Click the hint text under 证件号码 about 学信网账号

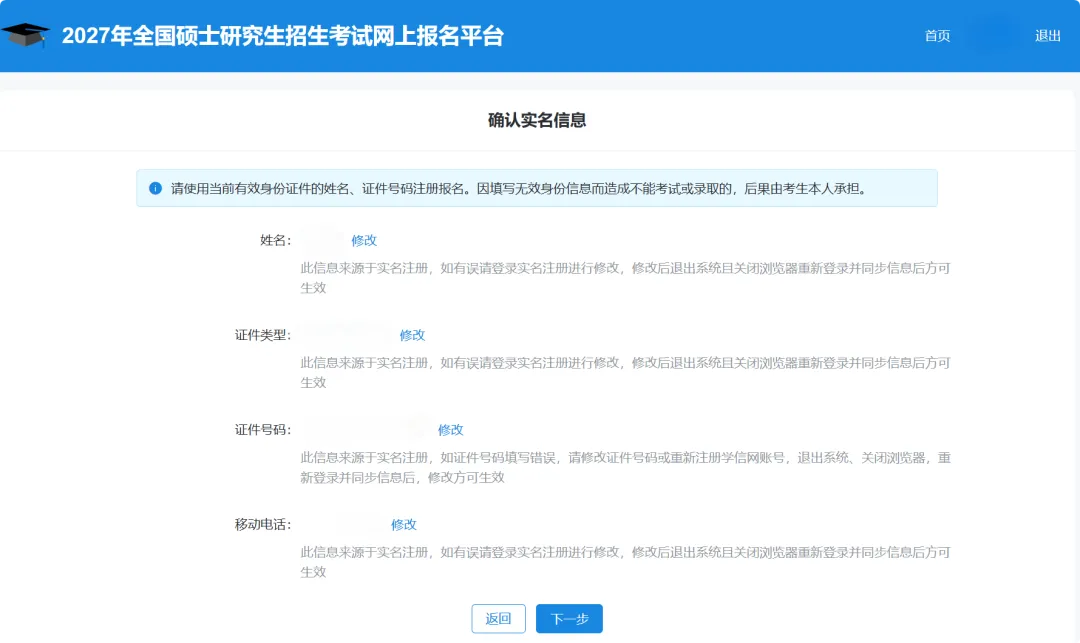(x=625, y=467)
